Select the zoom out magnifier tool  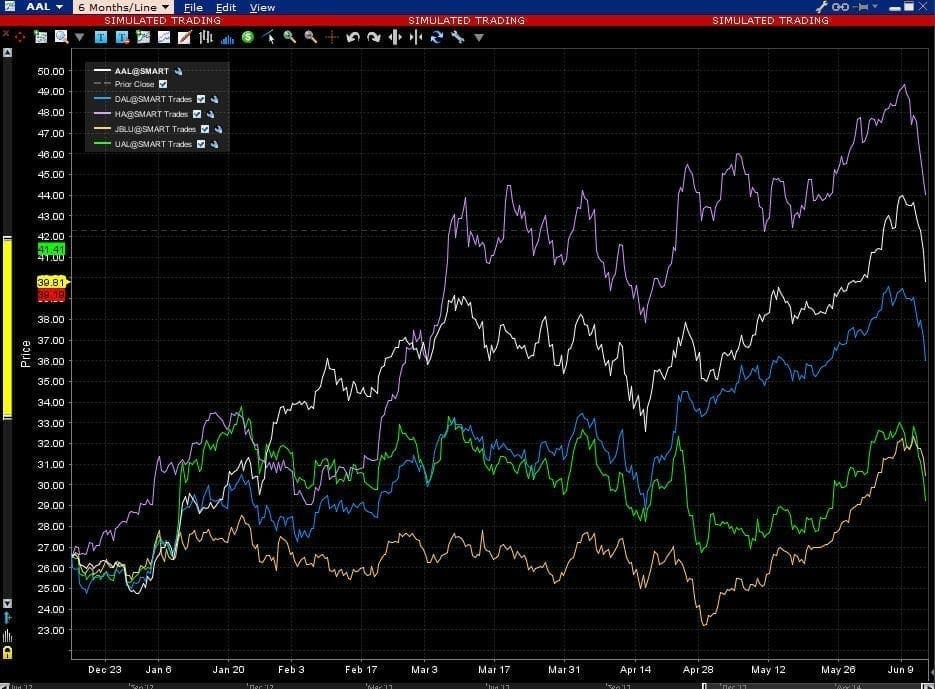tap(311, 37)
